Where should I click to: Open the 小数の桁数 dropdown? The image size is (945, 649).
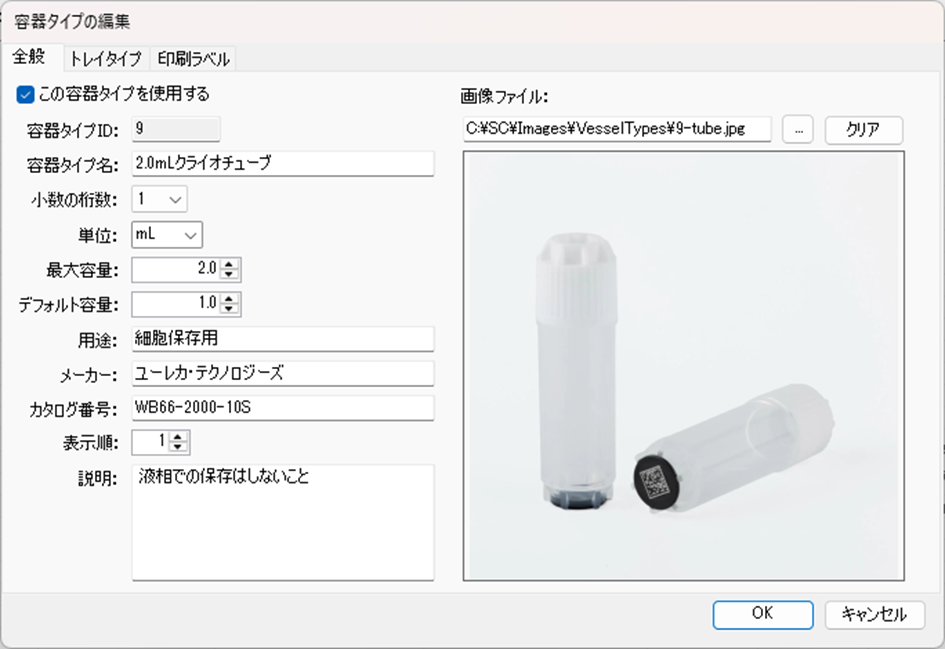point(160,199)
